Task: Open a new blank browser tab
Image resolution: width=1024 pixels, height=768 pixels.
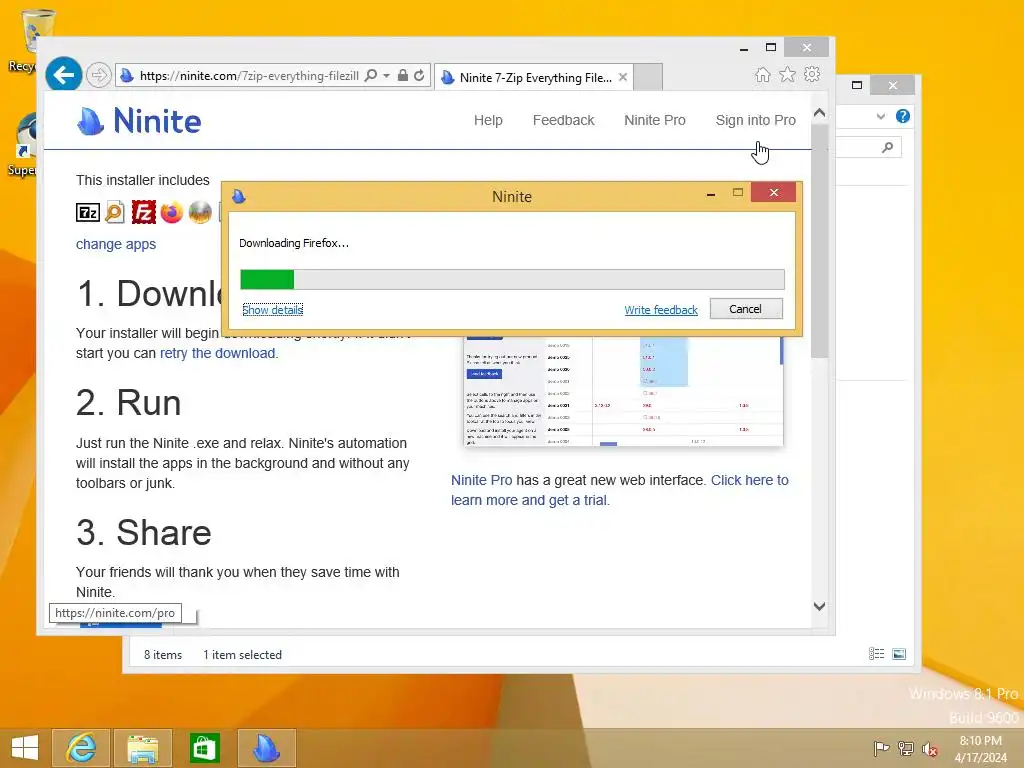Action: click(x=648, y=77)
